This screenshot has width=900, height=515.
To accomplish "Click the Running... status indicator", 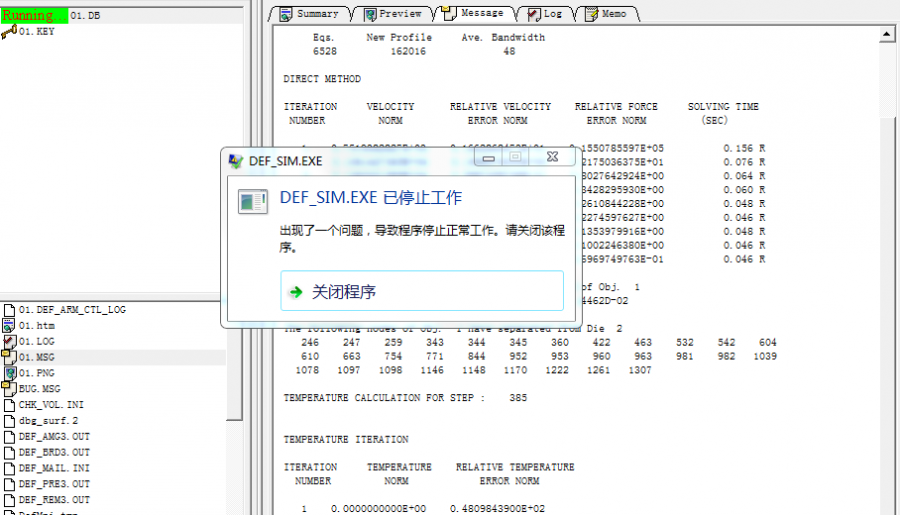I will tap(34, 16).
